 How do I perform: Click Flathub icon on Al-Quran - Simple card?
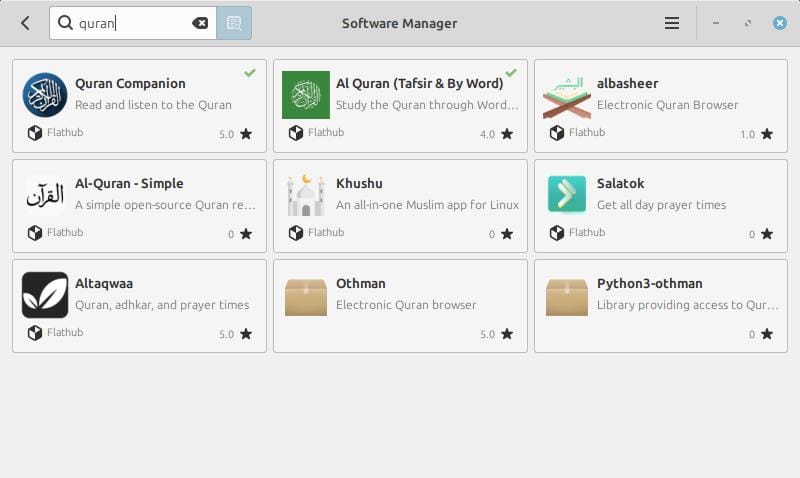click(x=35, y=233)
